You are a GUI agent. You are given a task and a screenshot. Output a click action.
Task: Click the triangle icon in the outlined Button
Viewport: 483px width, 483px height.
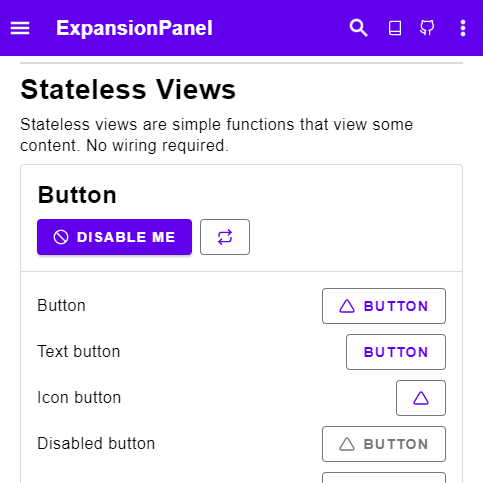click(347, 306)
